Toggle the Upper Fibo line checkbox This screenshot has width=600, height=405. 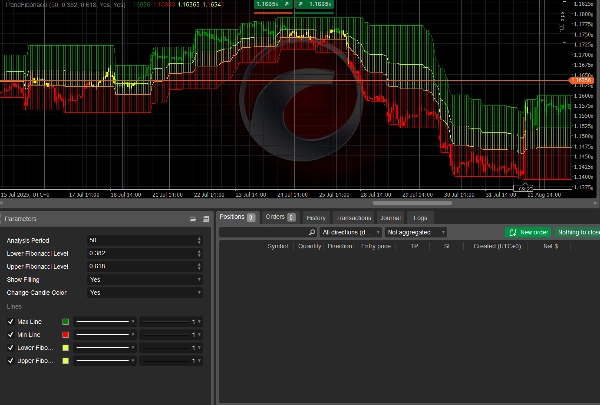[11, 361]
